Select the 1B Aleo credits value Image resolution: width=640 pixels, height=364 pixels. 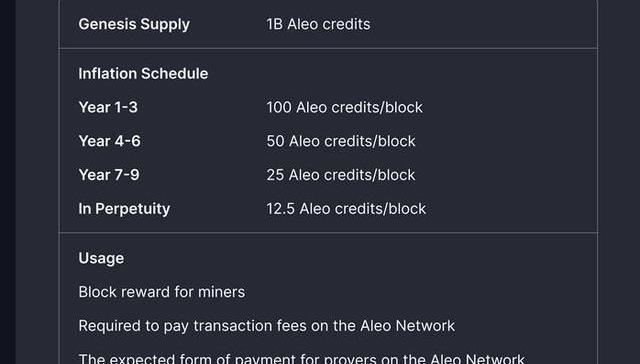click(318, 24)
